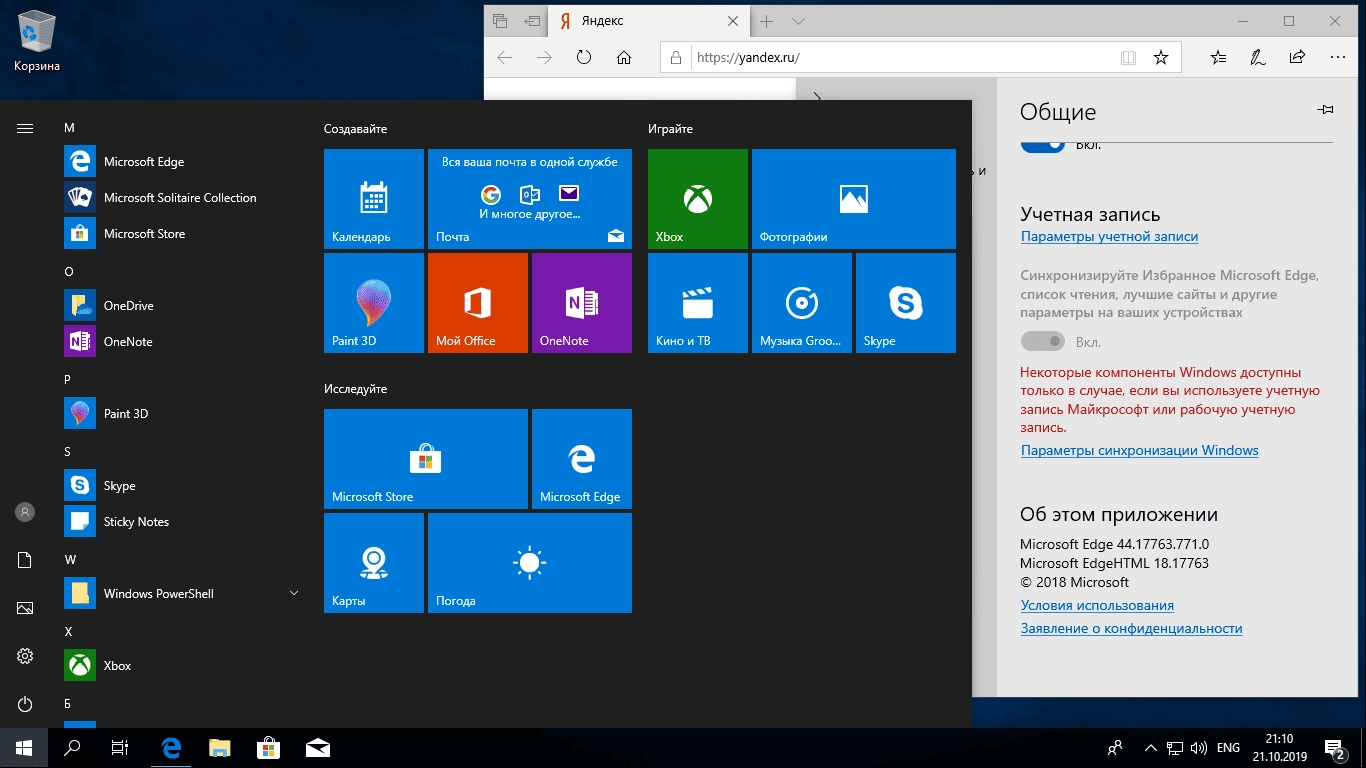Open the Мой Office tile
This screenshot has width=1366, height=768.
click(478, 303)
